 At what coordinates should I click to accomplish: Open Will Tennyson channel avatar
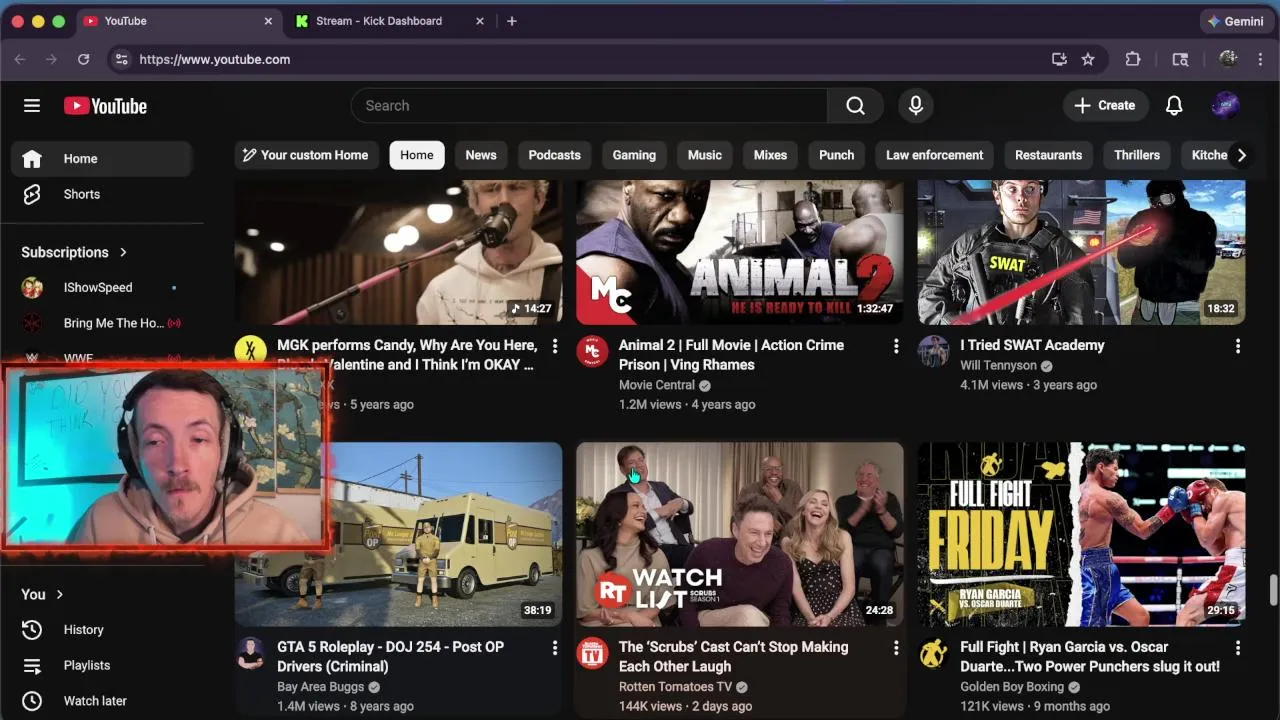tap(934, 352)
